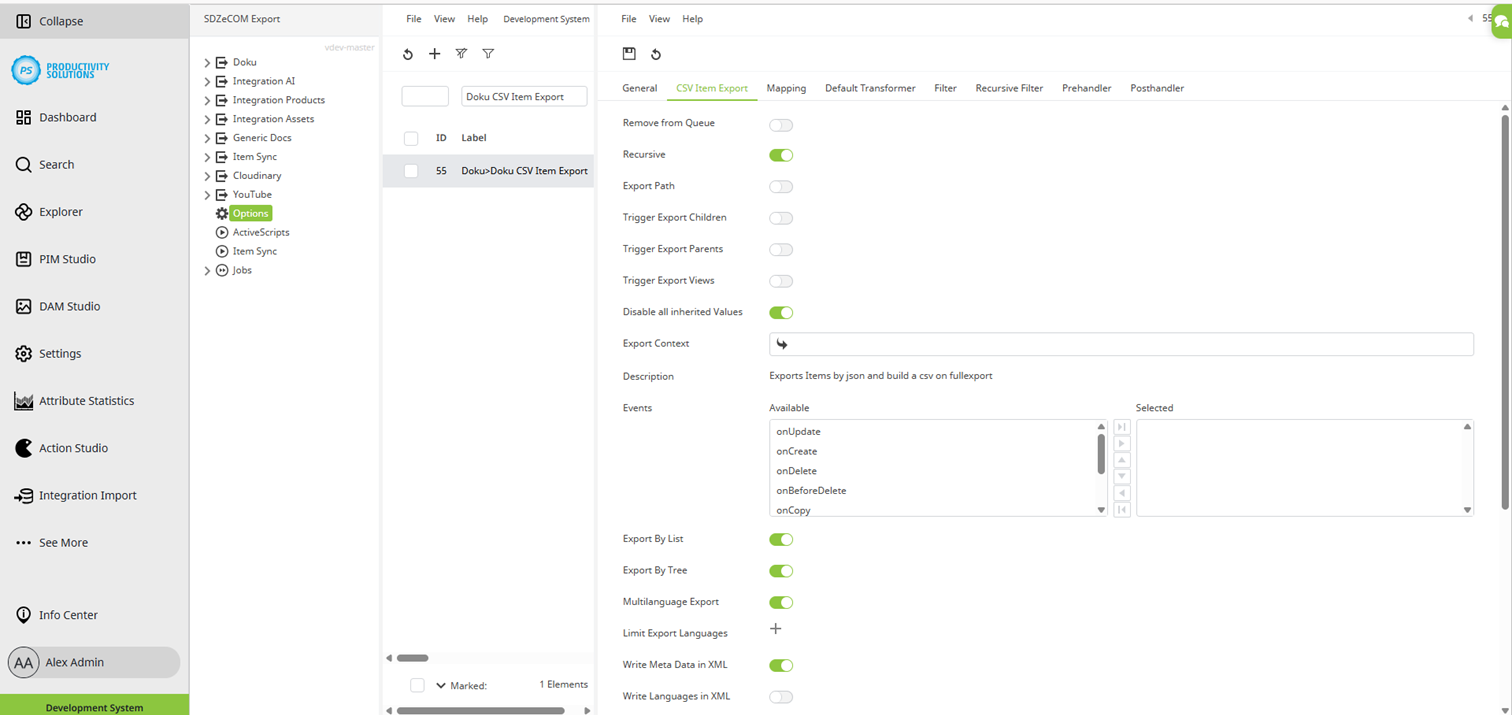
Task: Move the highlighted event to Selected
Action: [x=1122, y=444]
